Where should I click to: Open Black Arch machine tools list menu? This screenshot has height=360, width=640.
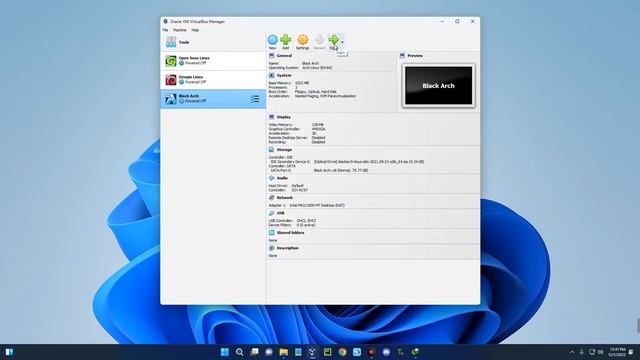pyautogui.click(x=255, y=99)
